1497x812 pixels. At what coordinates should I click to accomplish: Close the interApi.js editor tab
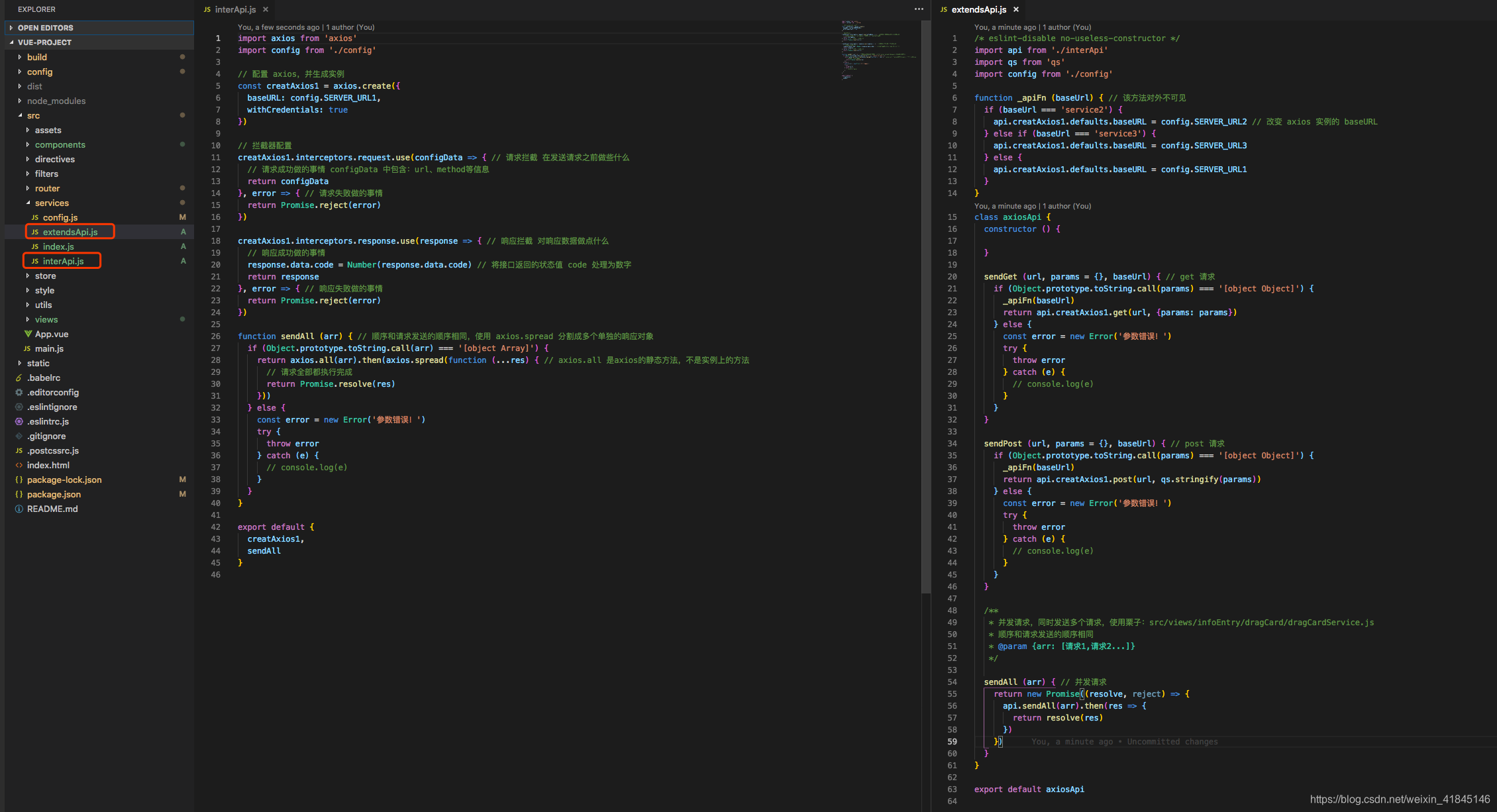(266, 9)
